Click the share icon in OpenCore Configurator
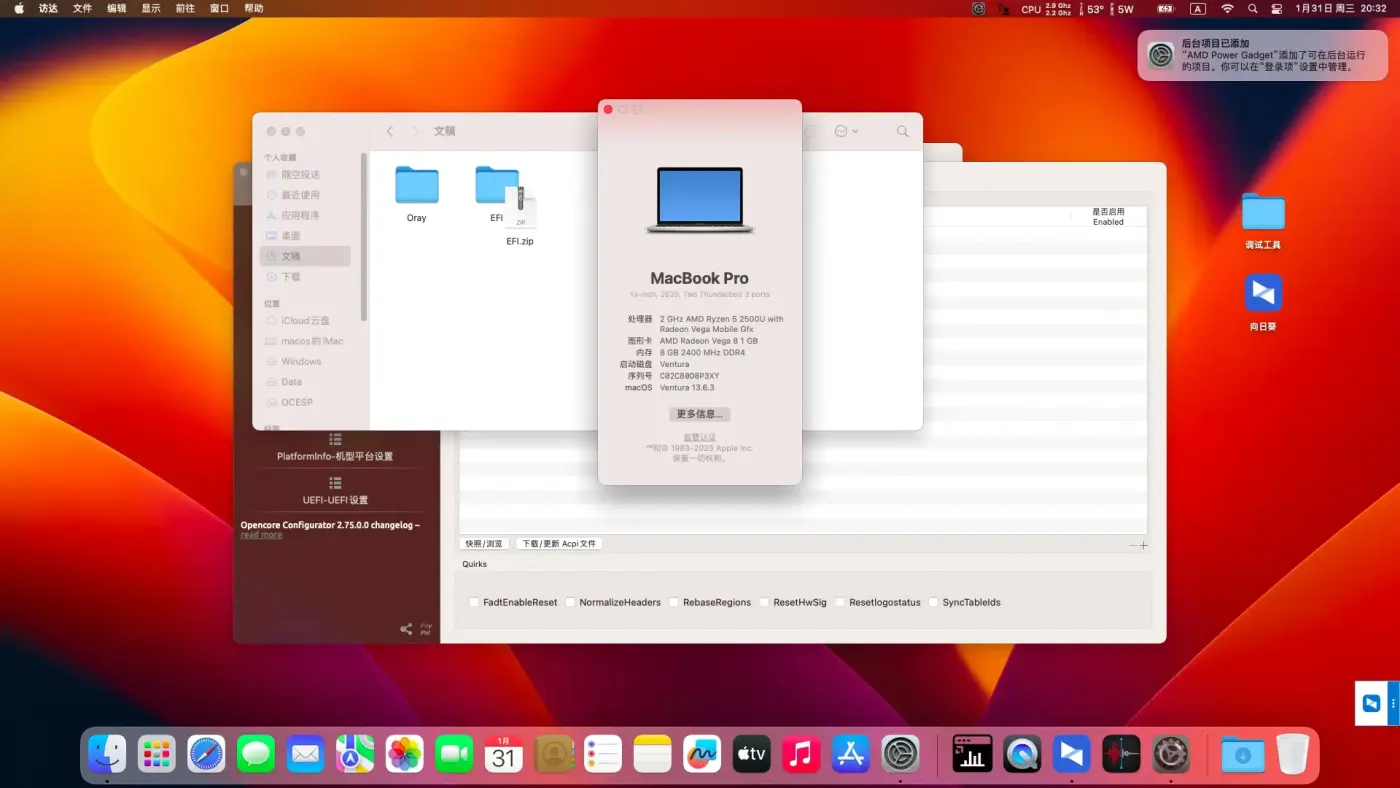This screenshot has width=1400, height=788. (406, 628)
